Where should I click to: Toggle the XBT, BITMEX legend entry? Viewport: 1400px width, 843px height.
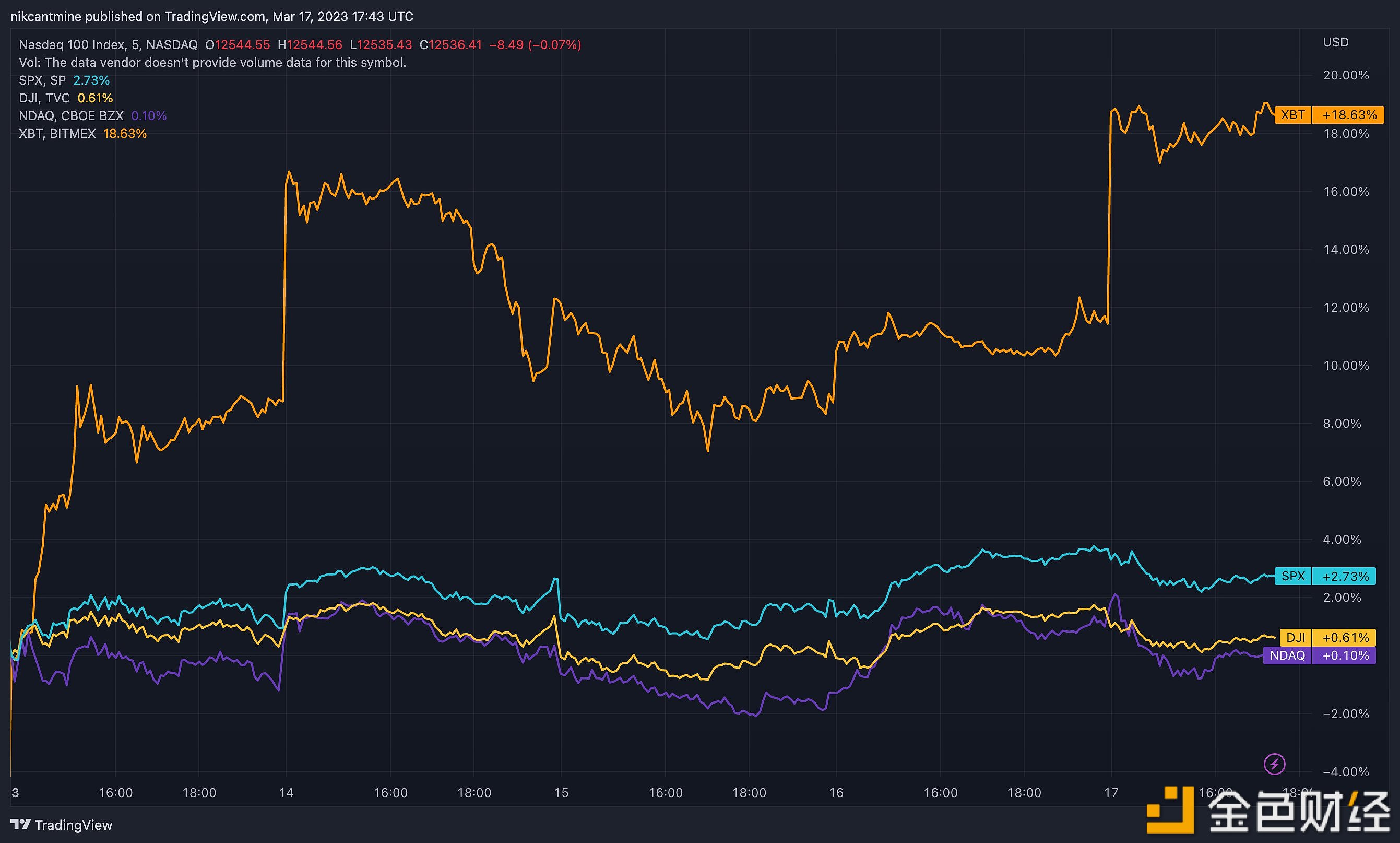[x=57, y=134]
